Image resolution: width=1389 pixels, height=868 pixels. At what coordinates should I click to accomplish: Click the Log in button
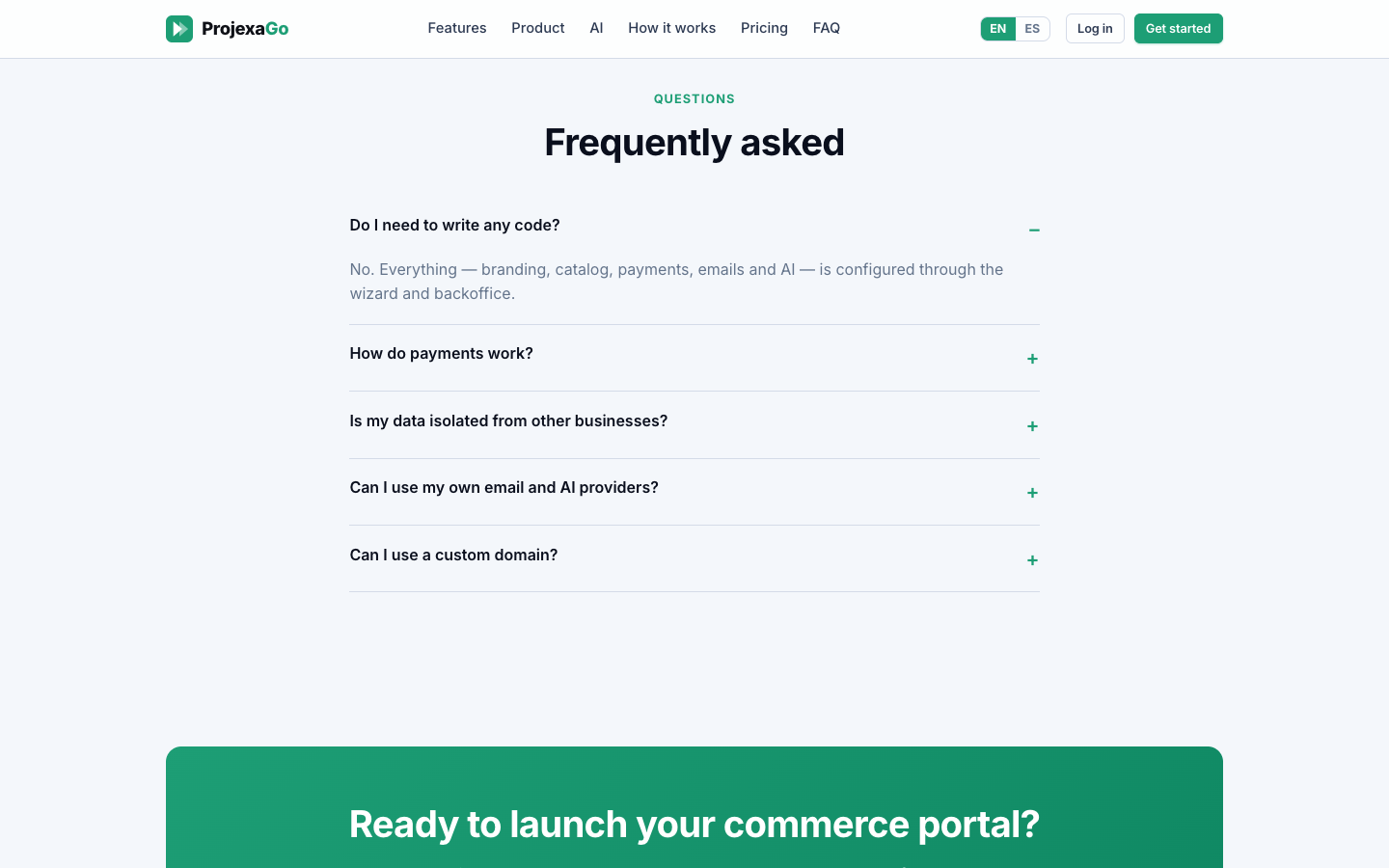1095,29
